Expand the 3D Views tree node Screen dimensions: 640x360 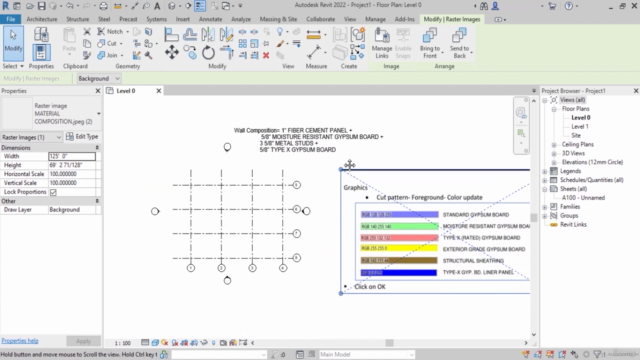click(554, 153)
